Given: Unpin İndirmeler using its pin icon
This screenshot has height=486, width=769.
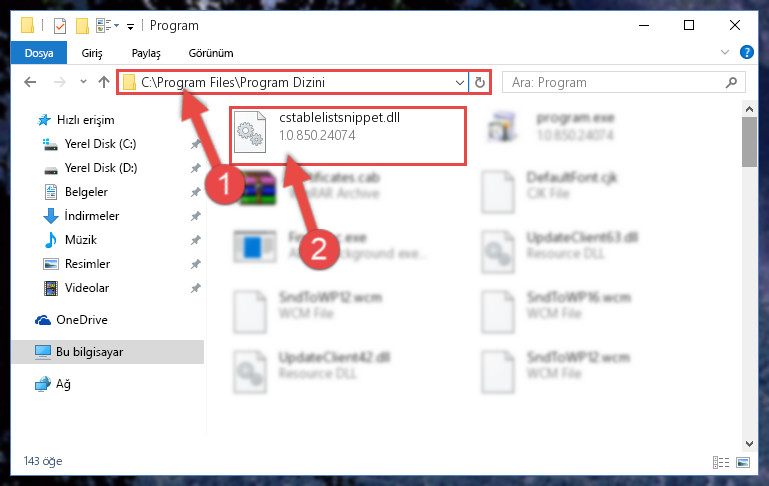Looking at the screenshot, I should [x=195, y=216].
